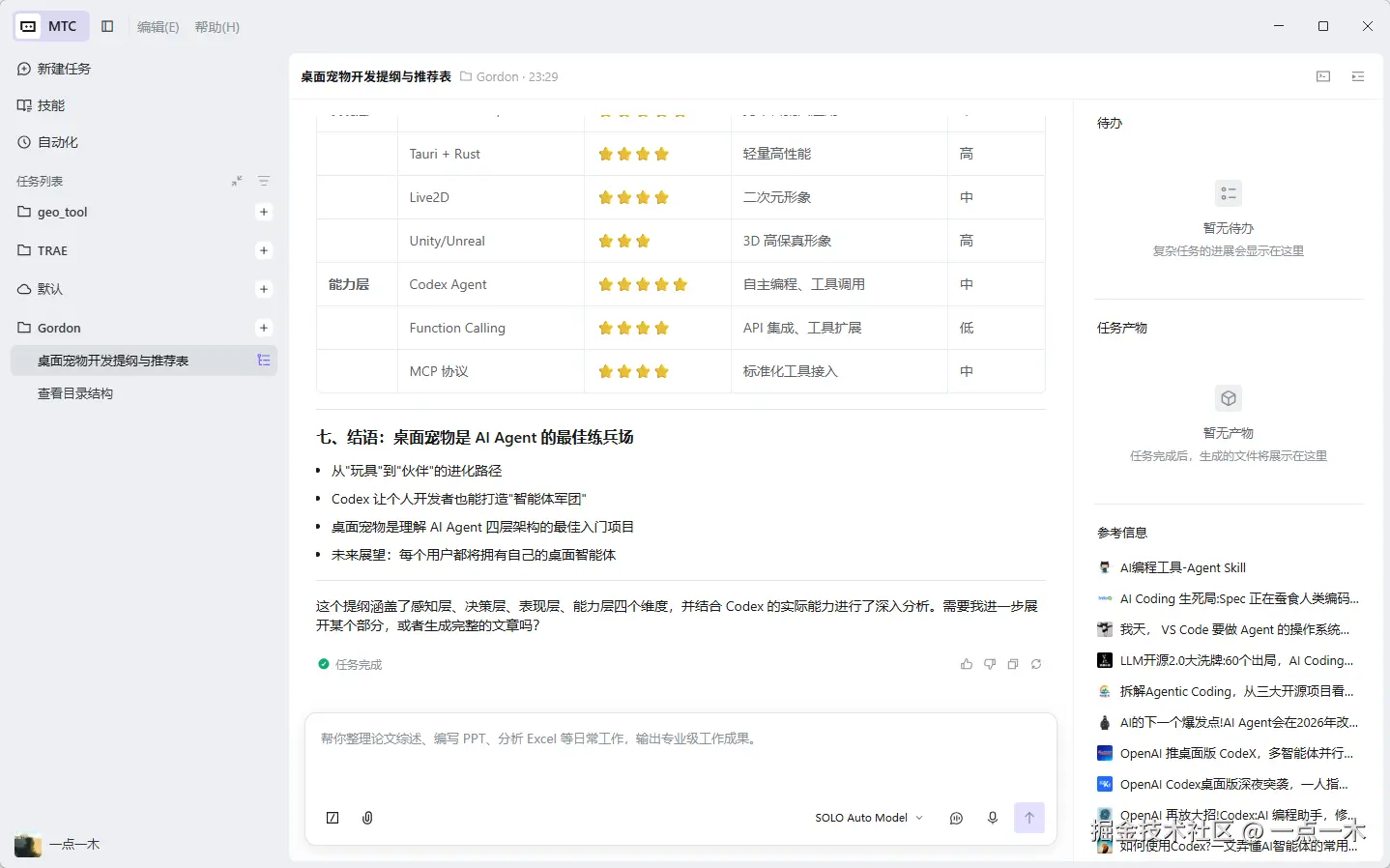Click the 暂无待办 to-do placeholder icon
This screenshot has width=1390, height=868.
point(1229,193)
